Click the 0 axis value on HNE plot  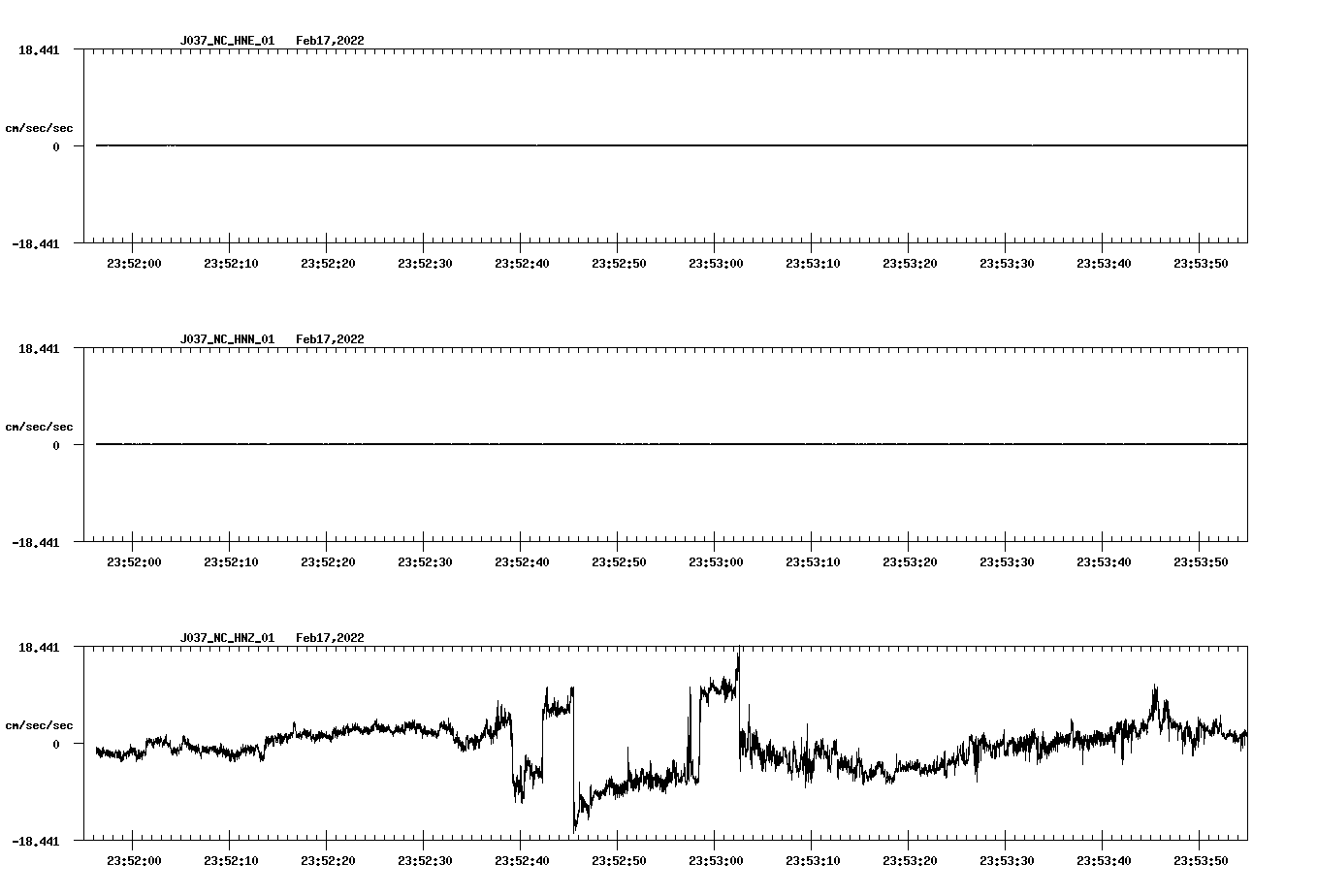(56, 147)
